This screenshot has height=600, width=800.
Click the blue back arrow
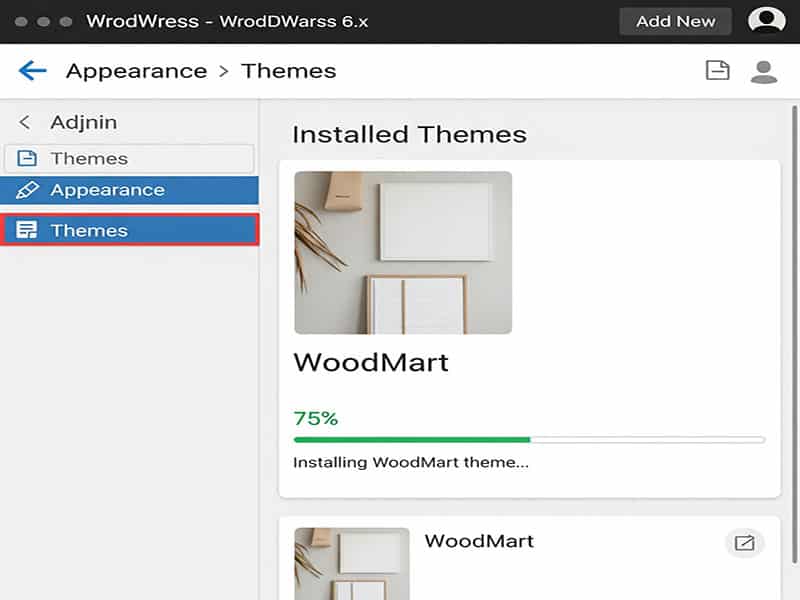tap(33, 70)
